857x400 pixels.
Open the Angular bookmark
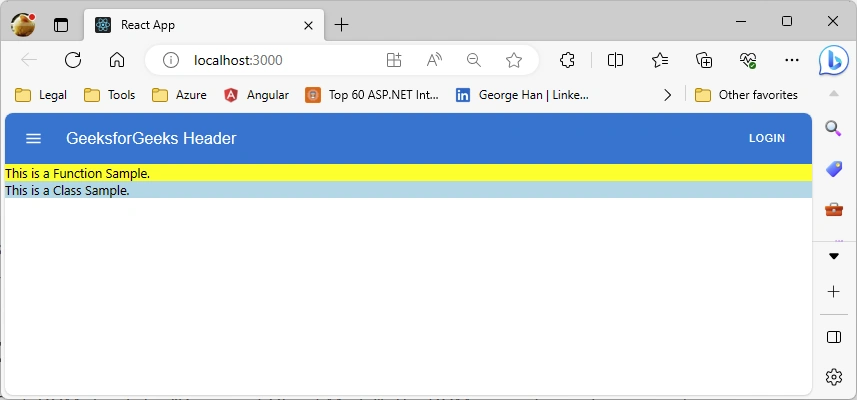256,95
